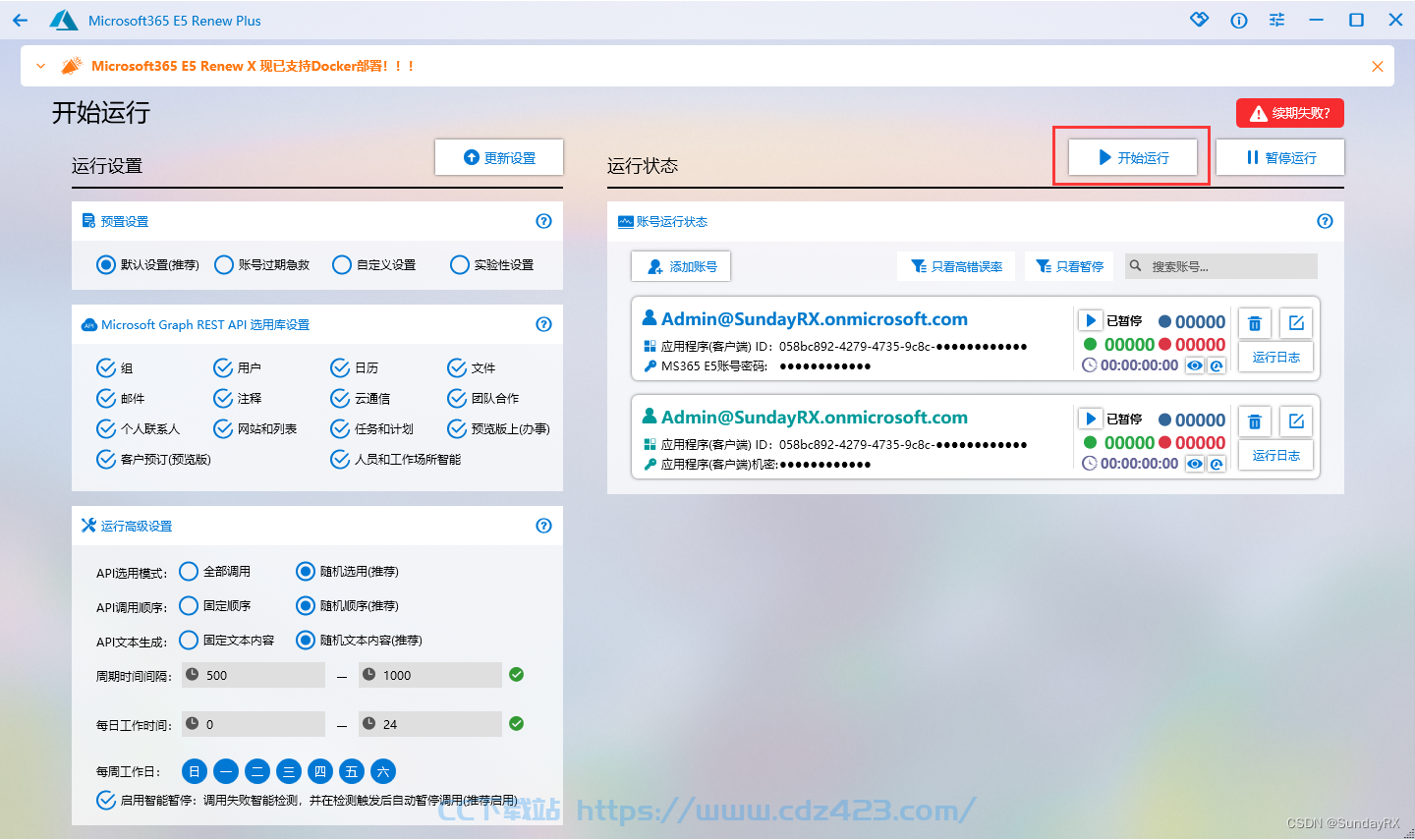The width and height of the screenshot is (1415, 840).
Task: Click the 续期失败? warning button
Action: click(x=1289, y=113)
